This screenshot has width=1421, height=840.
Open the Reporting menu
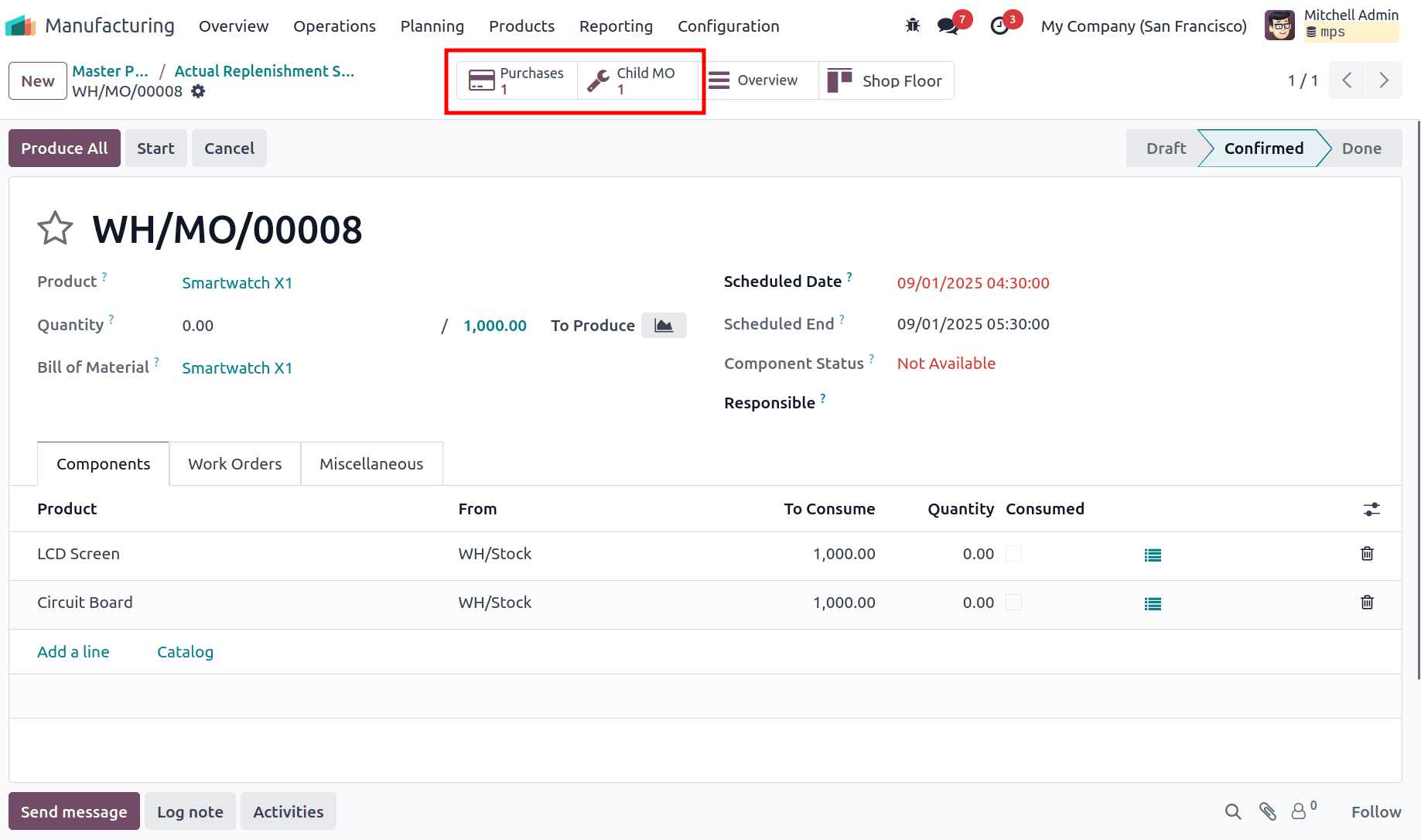[x=616, y=26]
